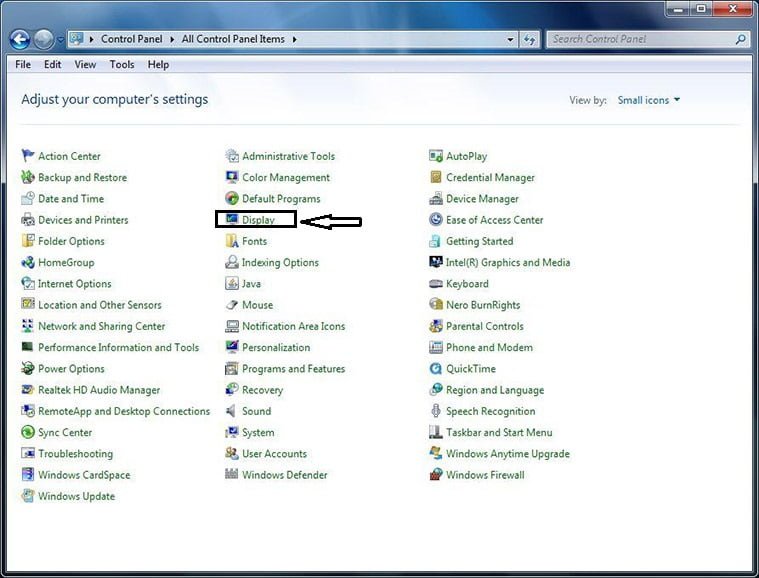Open the Tools menu
The height and width of the screenshot is (578, 759).
(121, 64)
